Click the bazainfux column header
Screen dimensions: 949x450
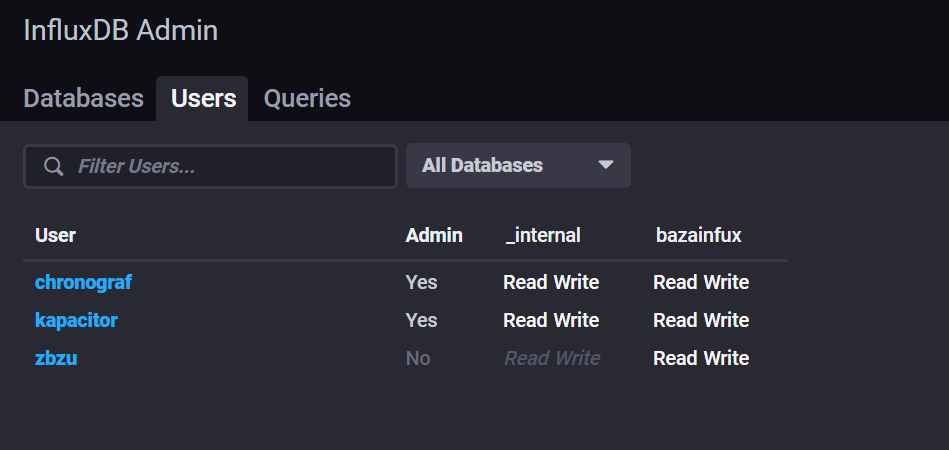pos(698,235)
